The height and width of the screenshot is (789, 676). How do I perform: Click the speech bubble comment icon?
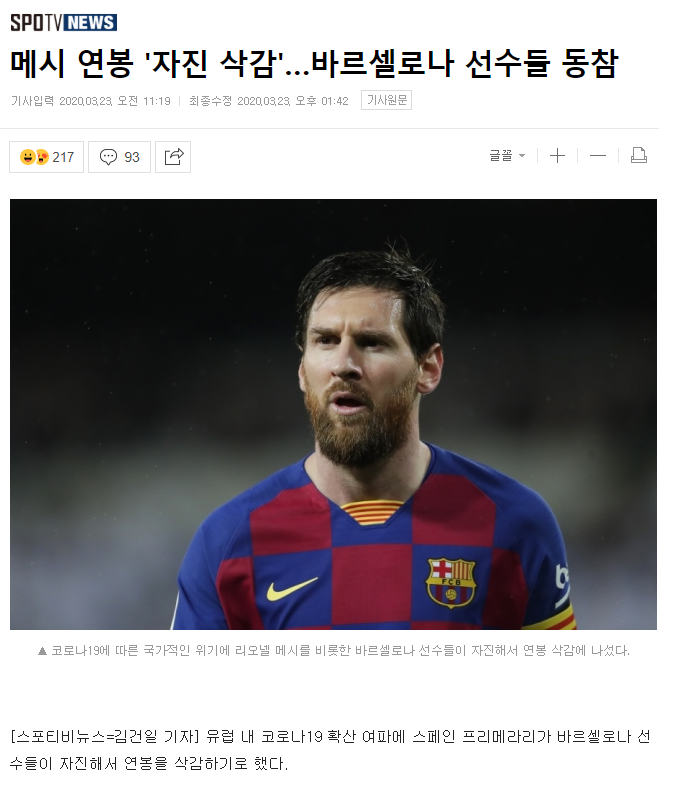(x=108, y=157)
